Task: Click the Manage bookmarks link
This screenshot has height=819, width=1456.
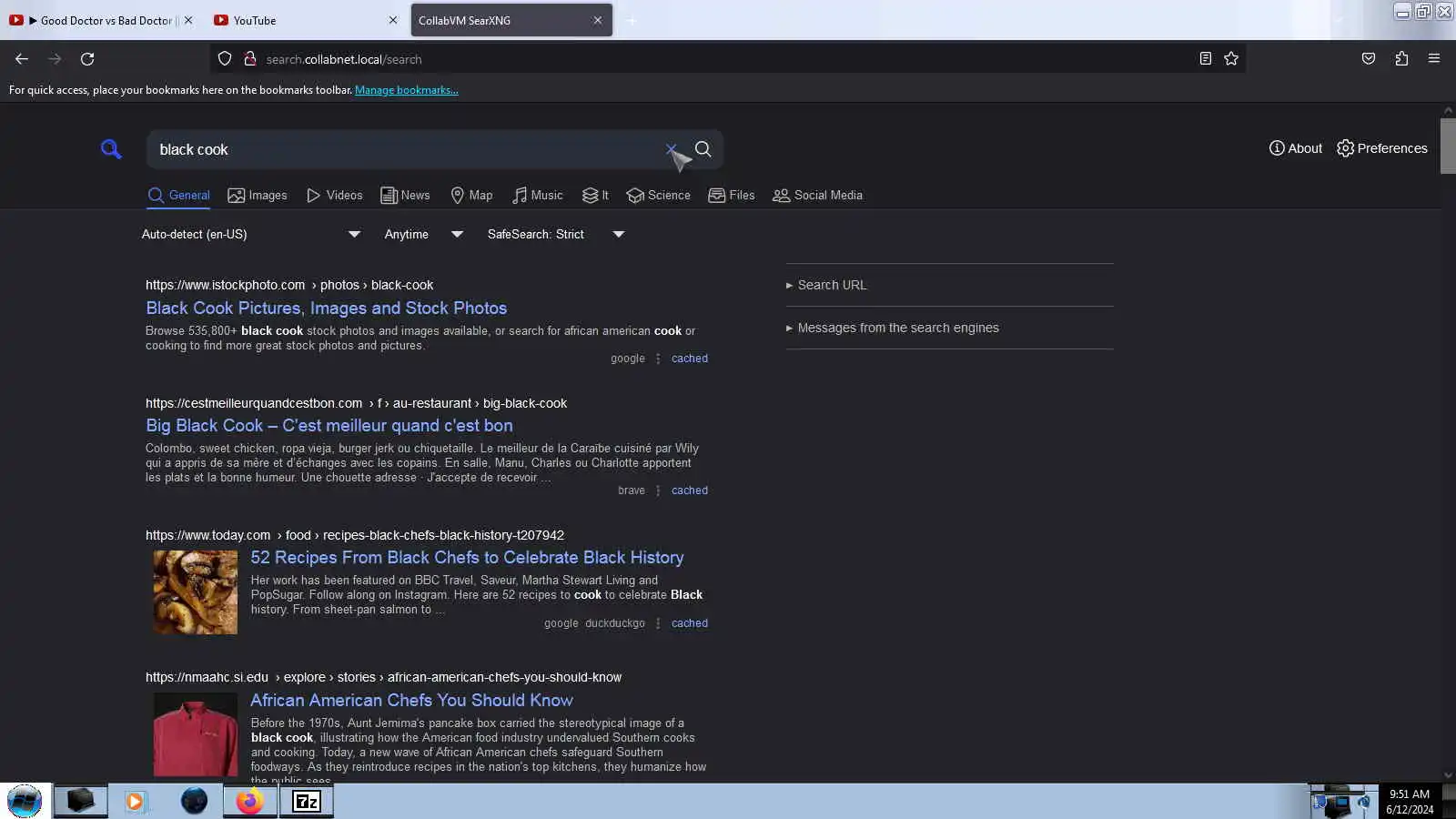Action: coord(406,90)
